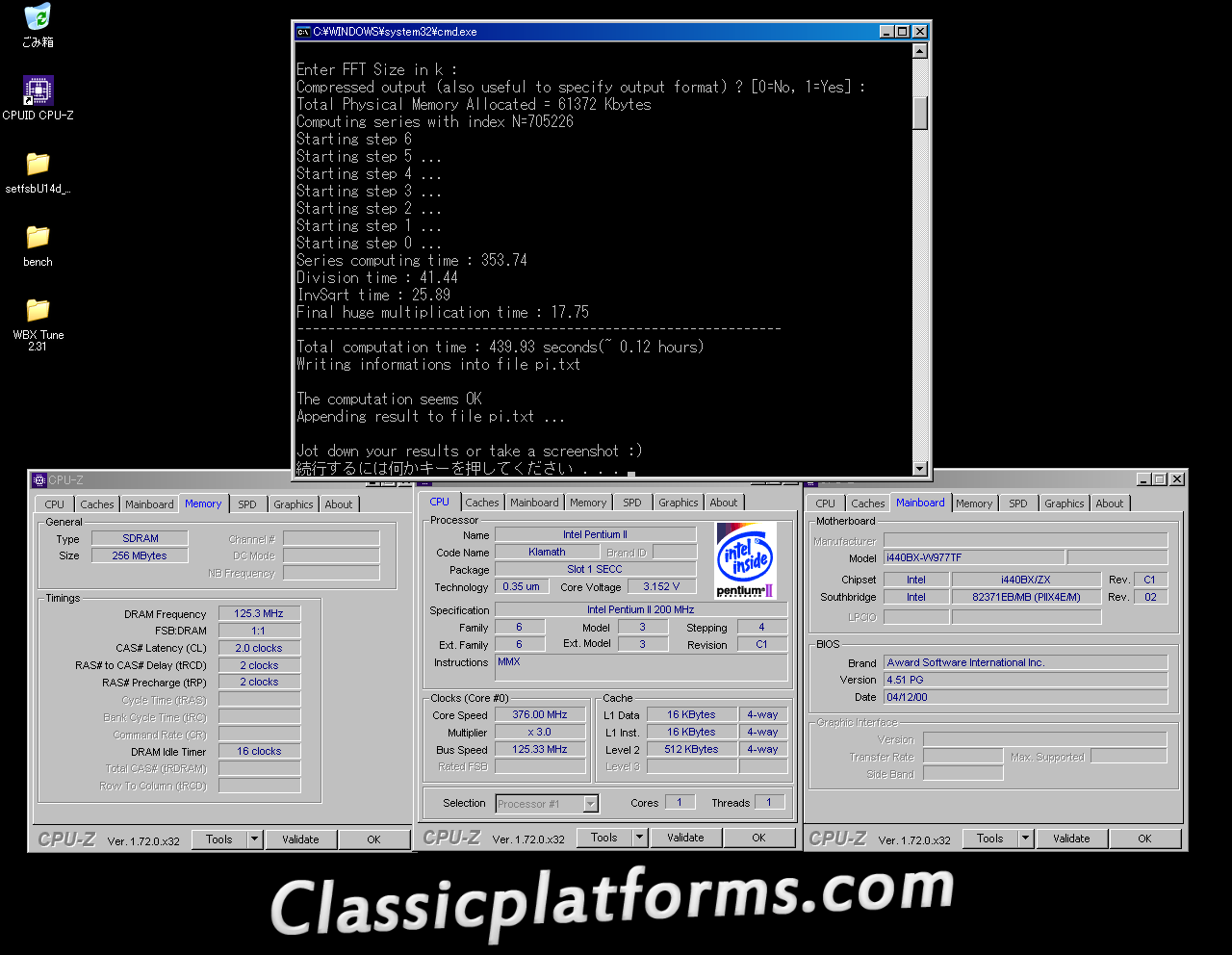The height and width of the screenshot is (955, 1232).
Task: Open Tools dropdown arrow in mainboard window
Action: pyautogui.click(x=1026, y=839)
